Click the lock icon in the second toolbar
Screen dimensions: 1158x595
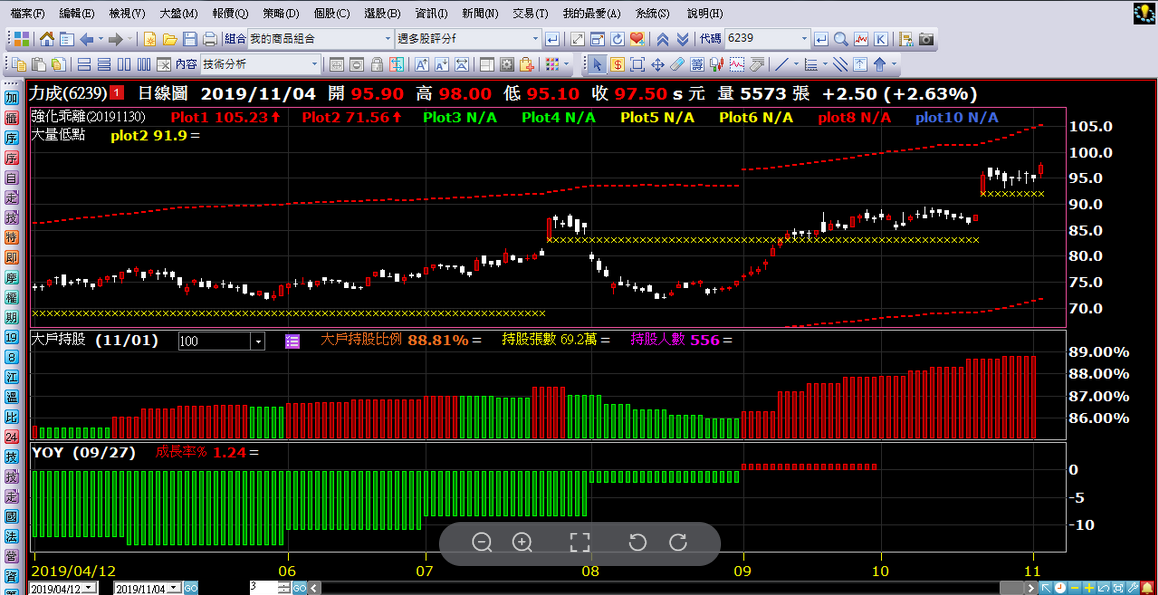pos(376,65)
